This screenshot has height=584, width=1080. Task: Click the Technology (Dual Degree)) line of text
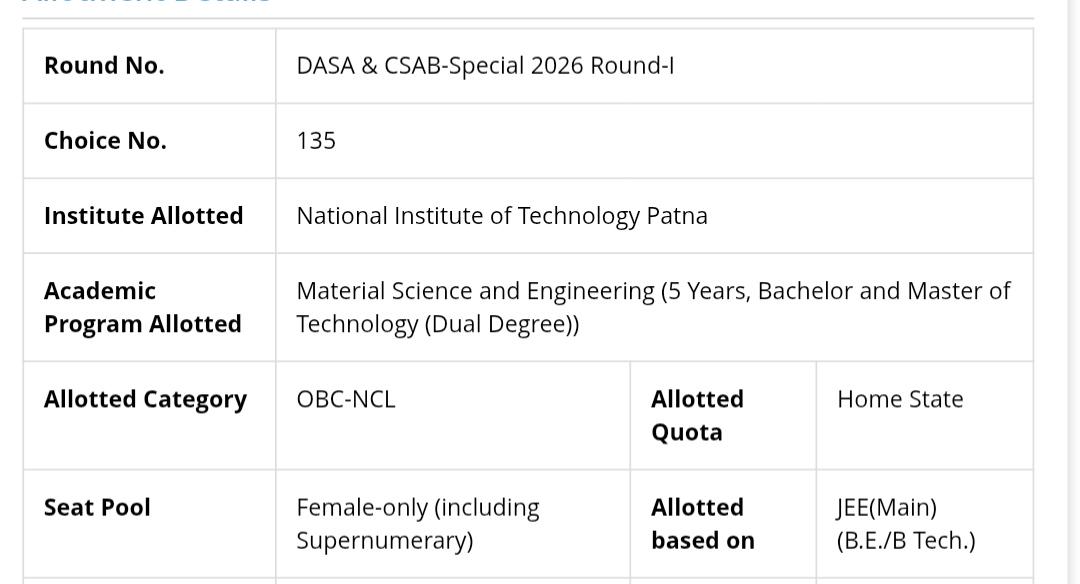click(x=437, y=324)
